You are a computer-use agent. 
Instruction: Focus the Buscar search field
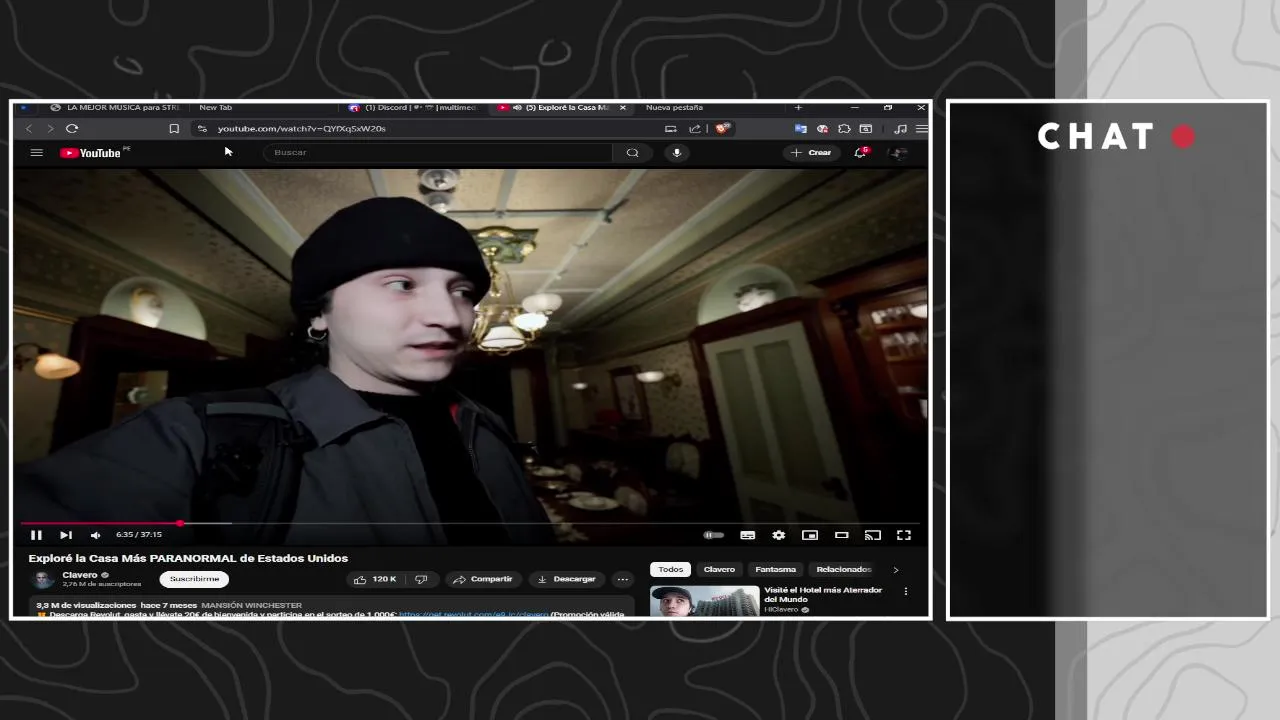coord(440,153)
